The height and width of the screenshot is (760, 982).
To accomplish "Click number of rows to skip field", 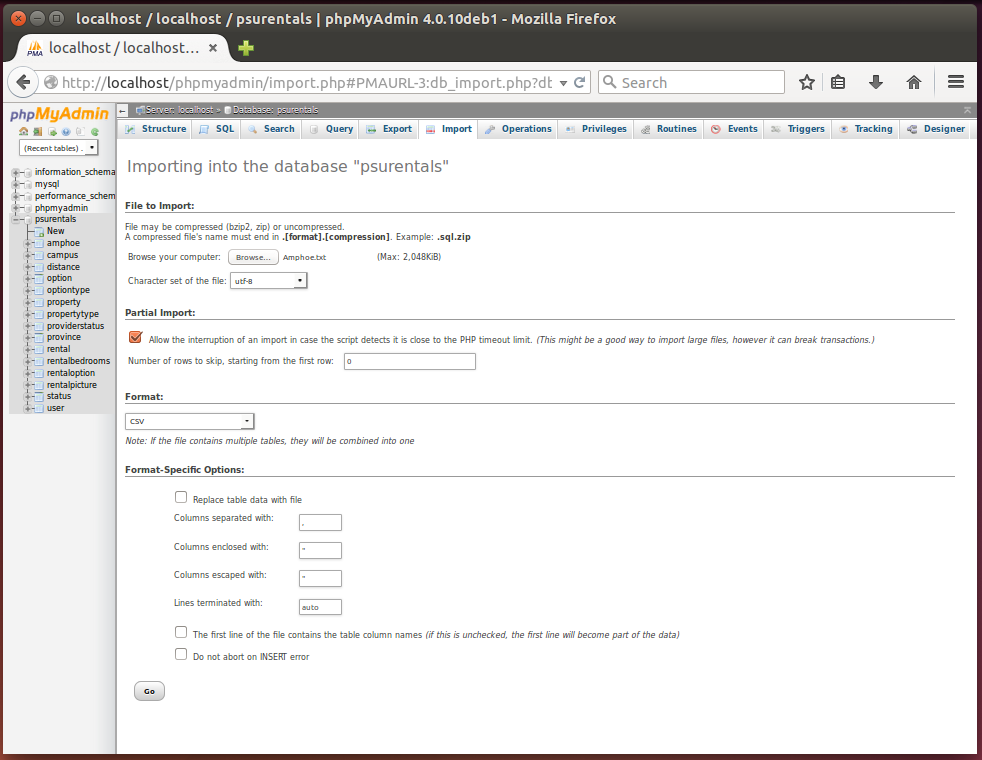I will click(410, 361).
